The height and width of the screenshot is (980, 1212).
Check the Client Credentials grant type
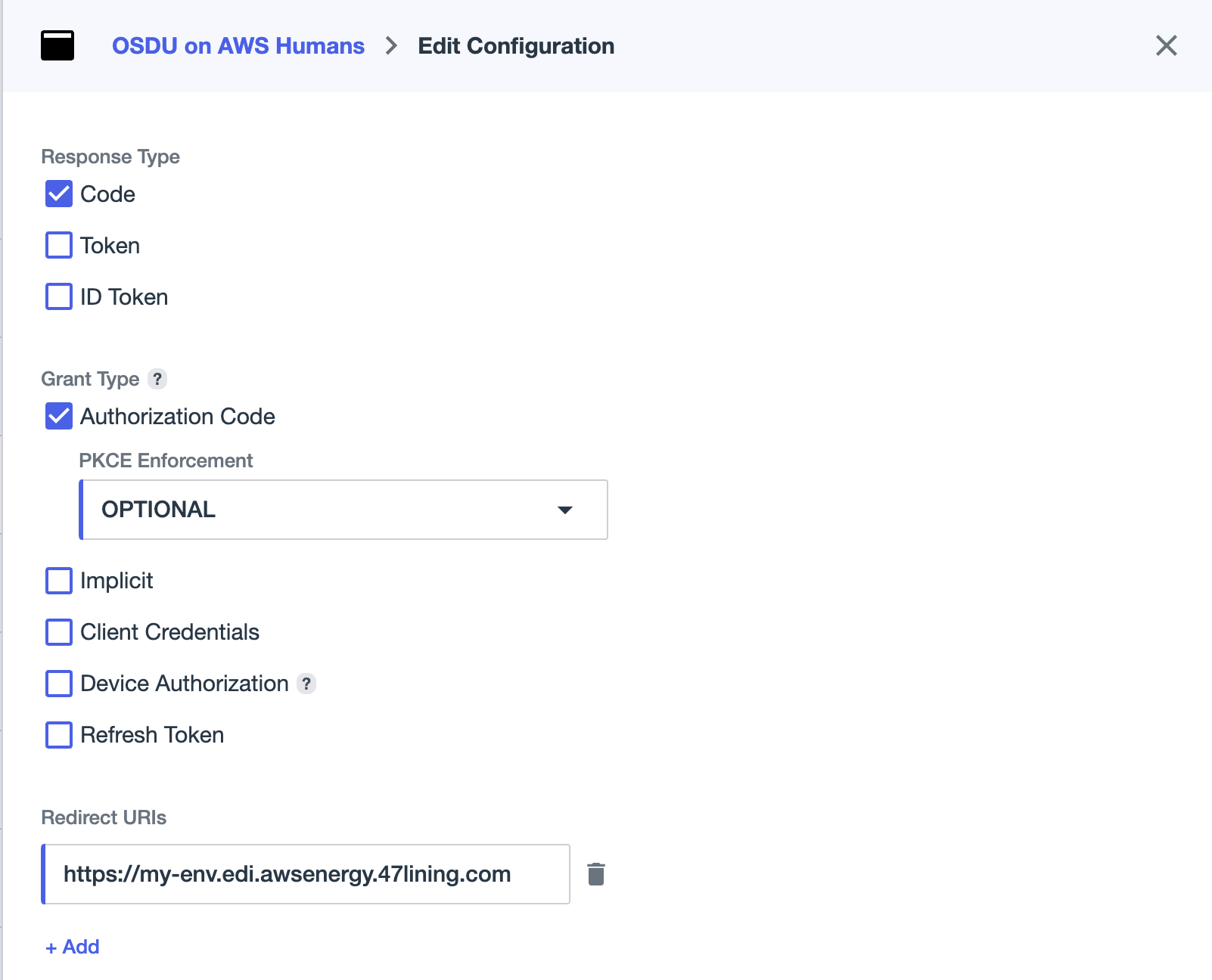59,632
